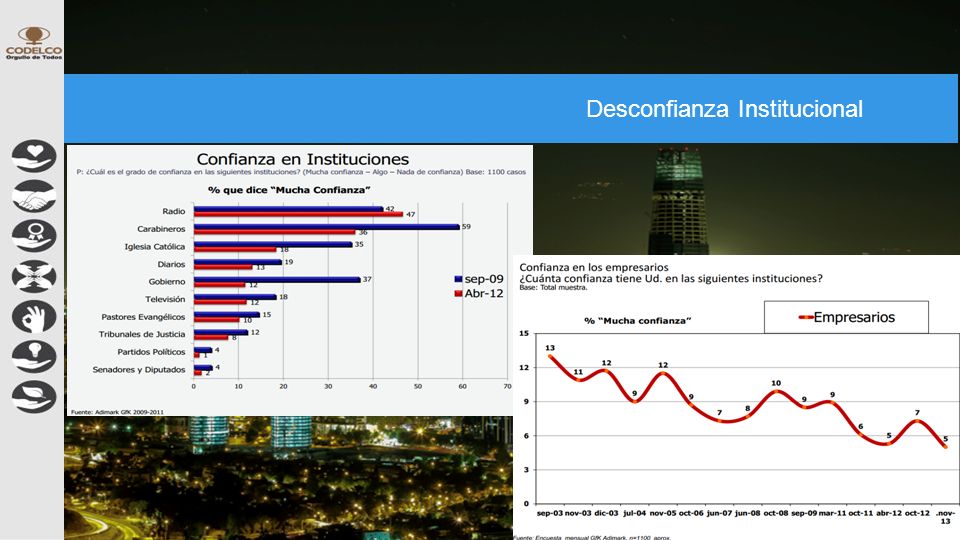
Task: Select the OK hand gesture icon
Action: (34, 317)
